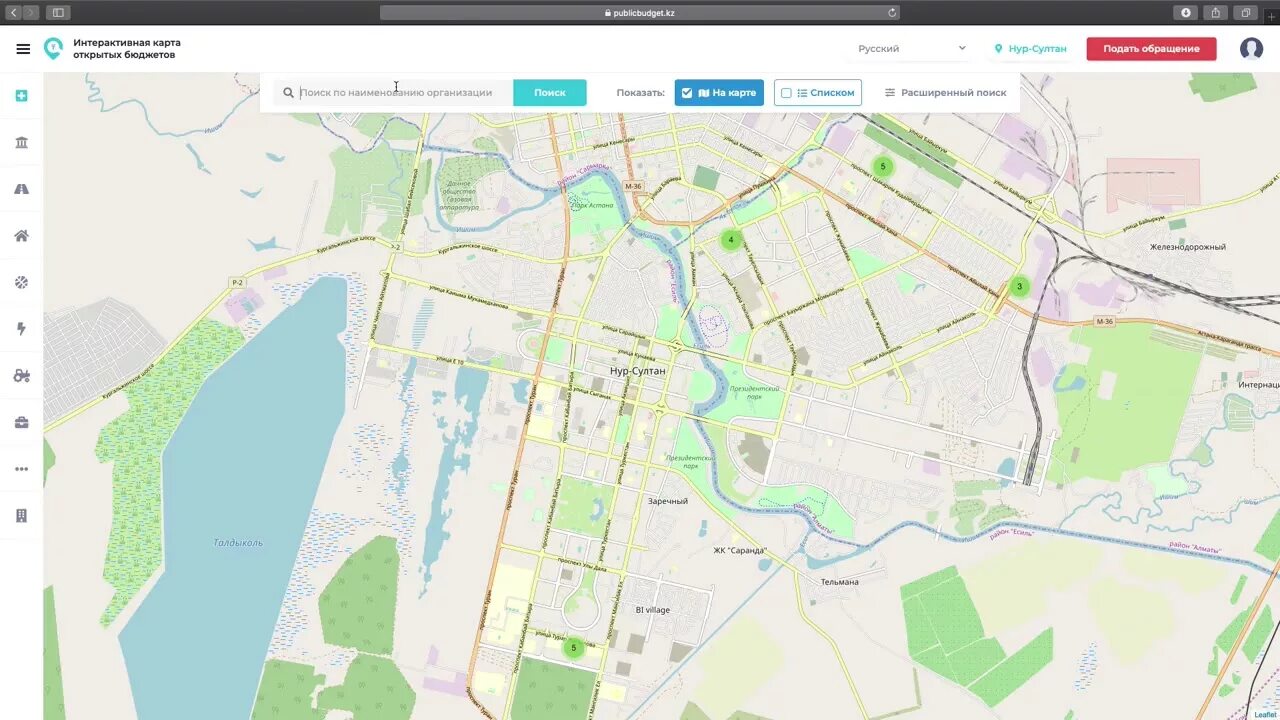Click the 'Заречный' map label

click(x=668, y=501)
